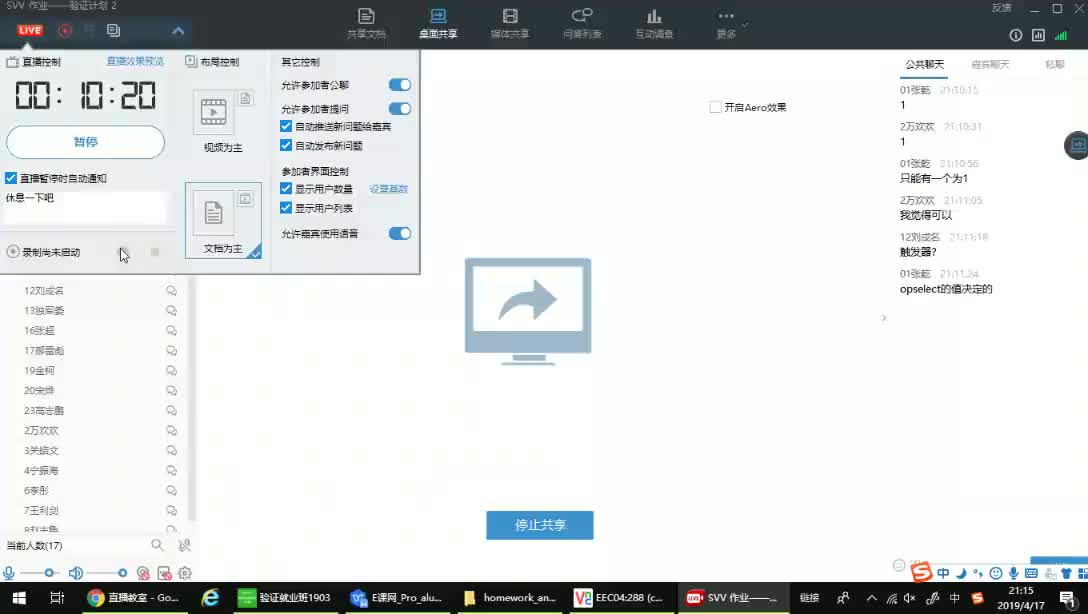Image resolution: width=1088 pixels, height=614 pixels.
Task: Select the 桌面共享 desktop sharing tool
Action: click(x=438, y=23)
